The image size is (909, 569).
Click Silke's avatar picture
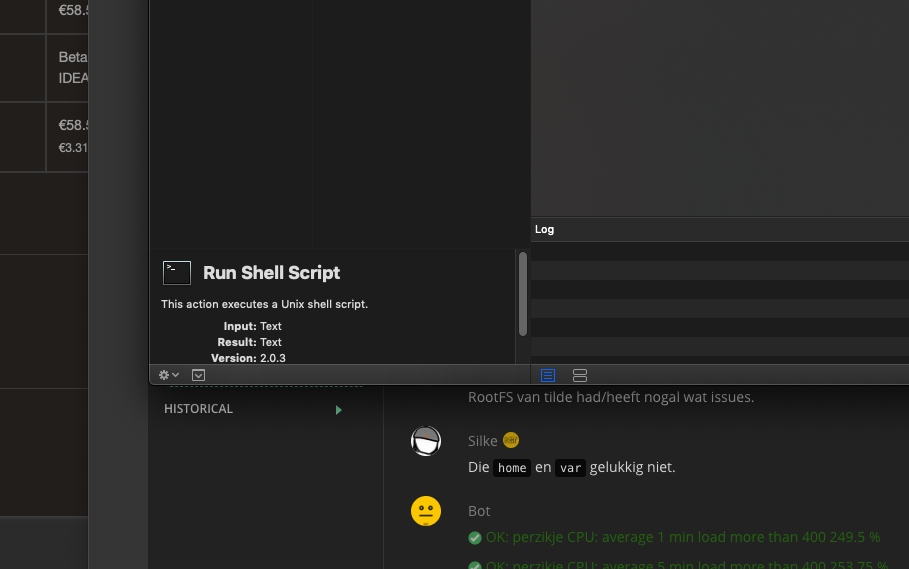[426, 441]
